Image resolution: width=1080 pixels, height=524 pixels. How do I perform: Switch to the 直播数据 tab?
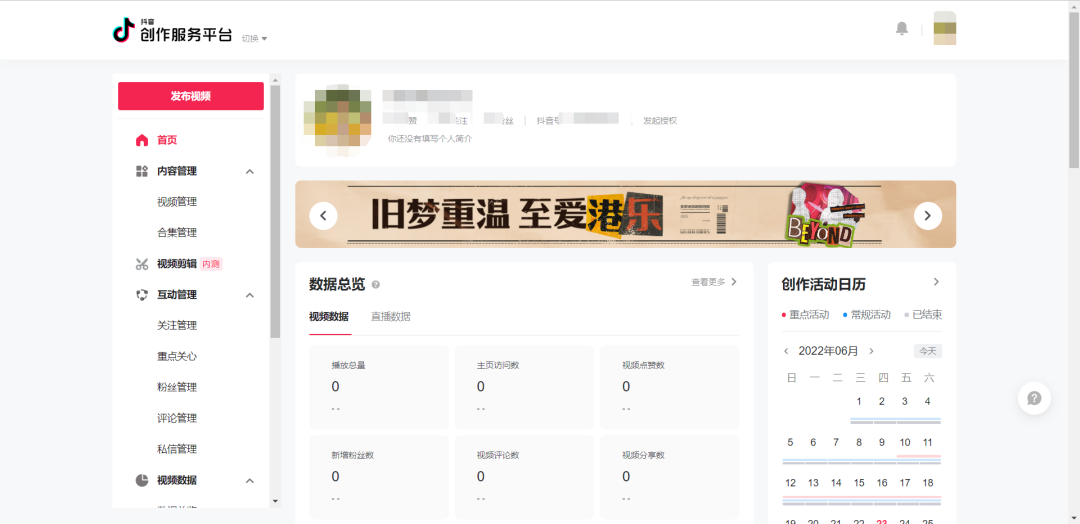[390, 317]
